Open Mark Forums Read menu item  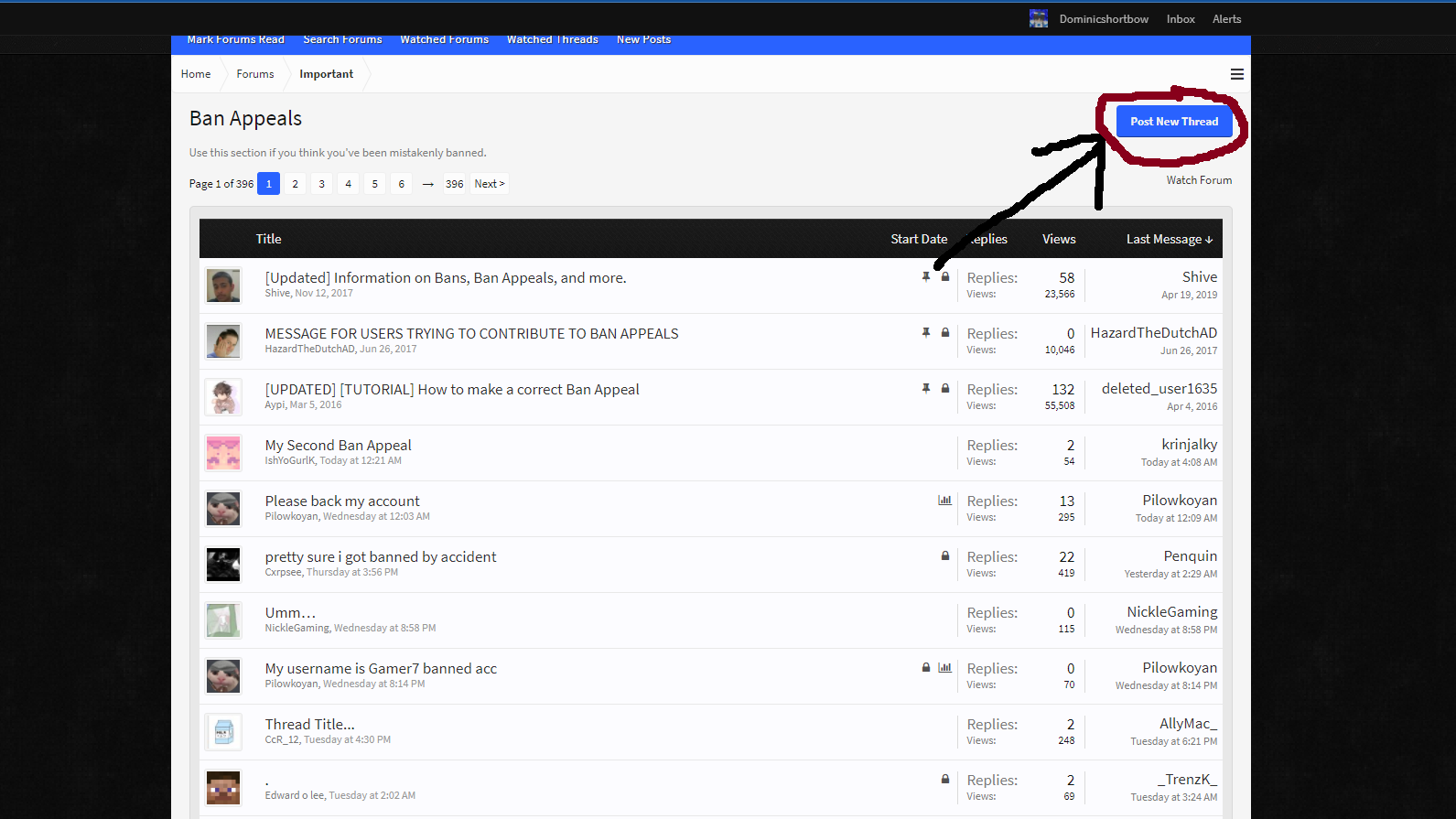pos(236,39)
